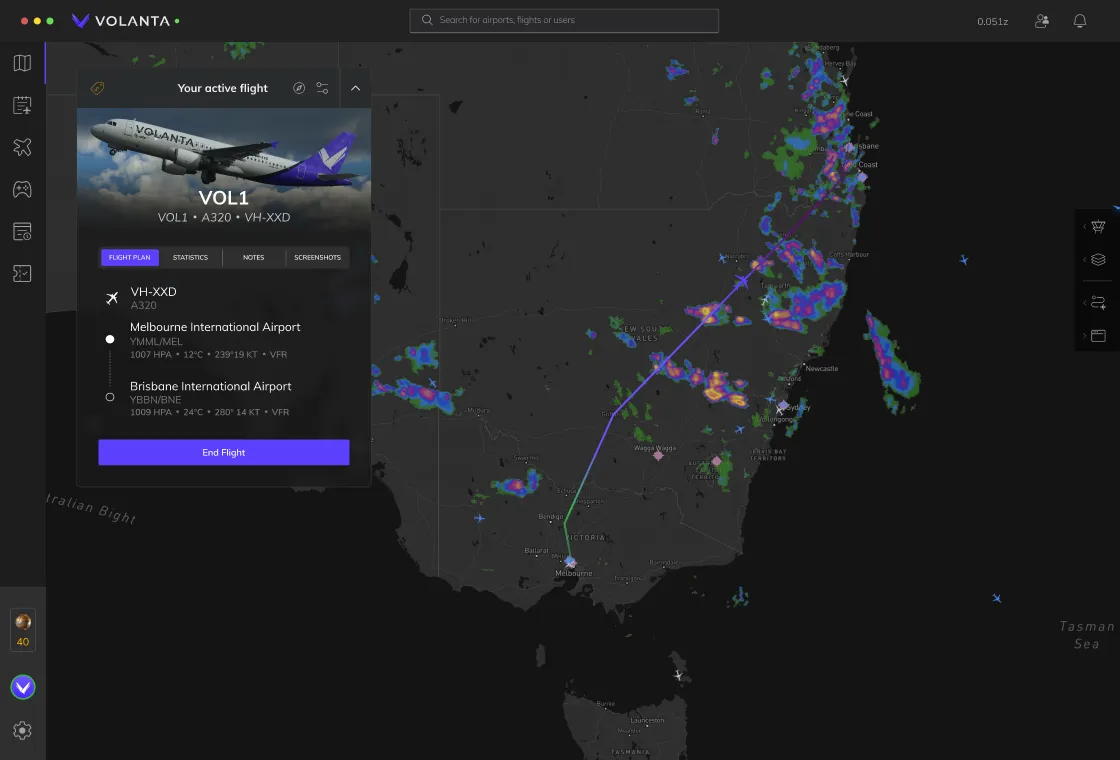Click the gamepad icon in the left sidebar
Image resolution: width=1120 pixels, height=760 pixels.
tap(22, 189)
